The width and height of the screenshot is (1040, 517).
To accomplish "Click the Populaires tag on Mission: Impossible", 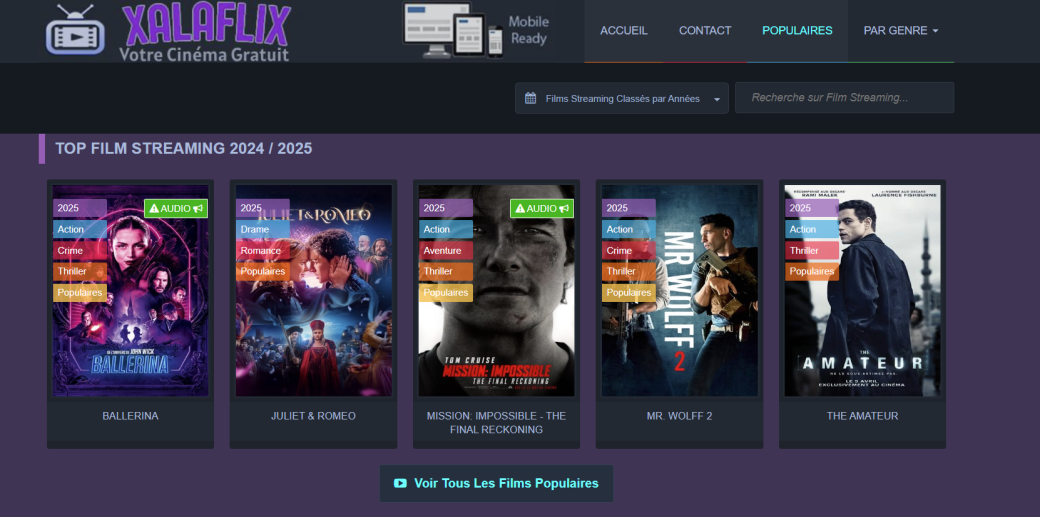I will click(x=446, y=293).
